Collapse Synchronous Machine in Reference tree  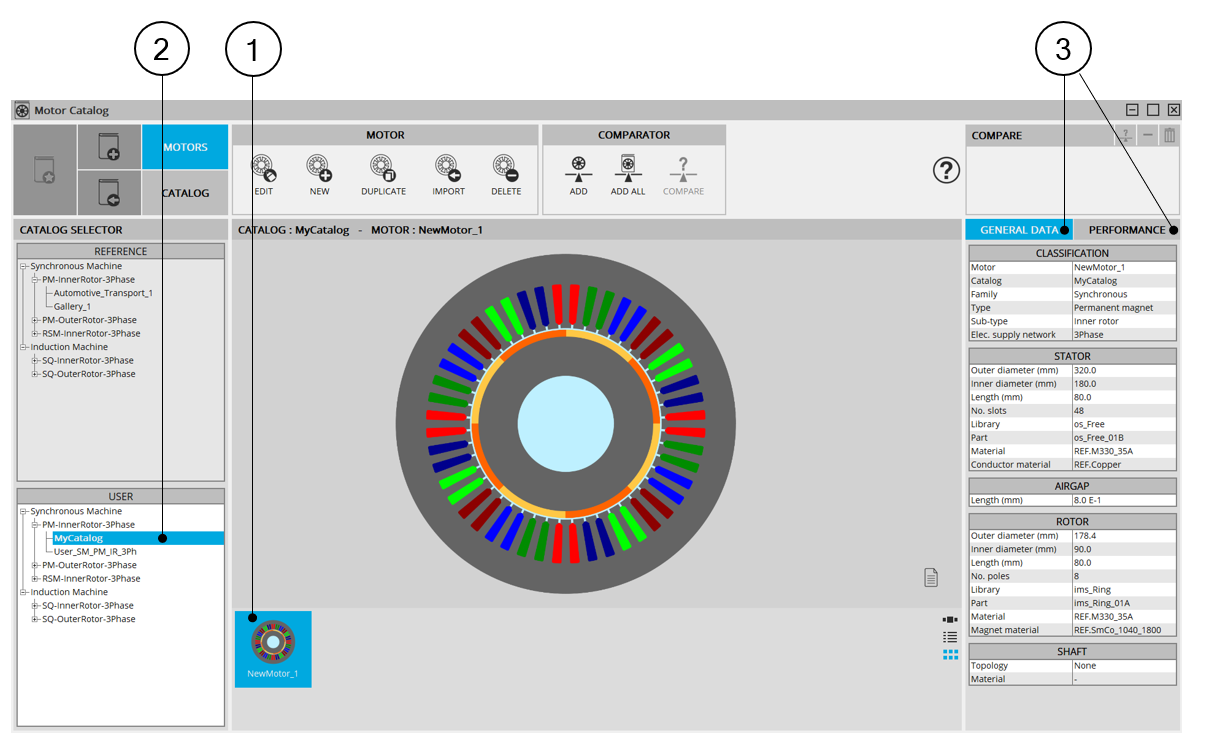pos(23,267)
